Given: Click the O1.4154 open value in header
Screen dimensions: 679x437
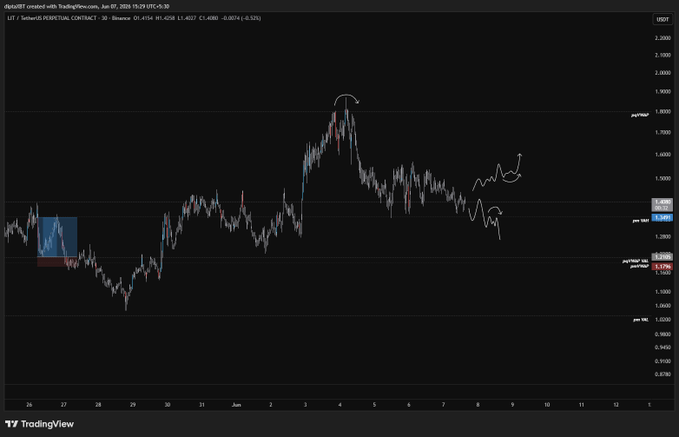Looking at the screenshot, I should point(143,18).
